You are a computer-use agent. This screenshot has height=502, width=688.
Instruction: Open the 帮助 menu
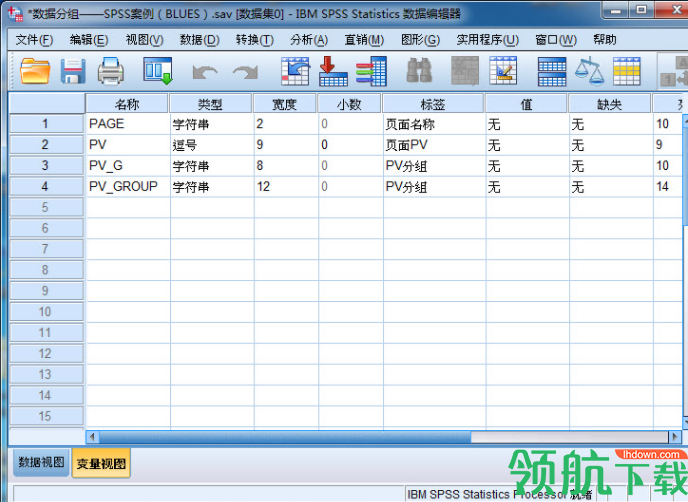605,40
